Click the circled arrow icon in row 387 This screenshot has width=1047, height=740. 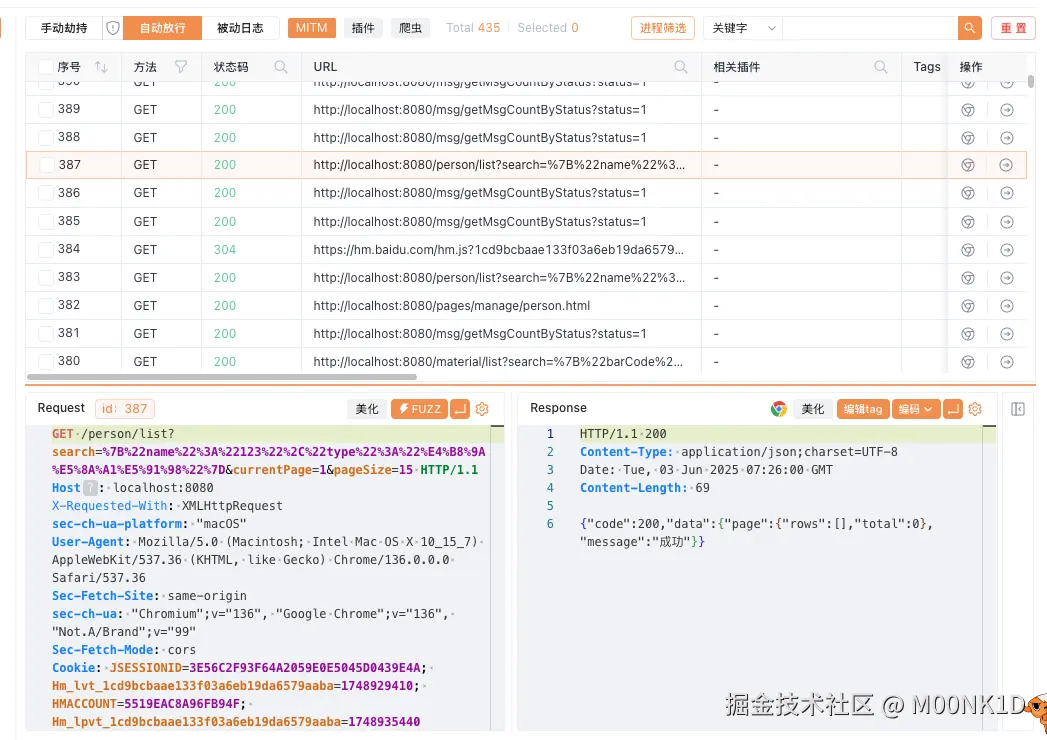point(1006,165)
